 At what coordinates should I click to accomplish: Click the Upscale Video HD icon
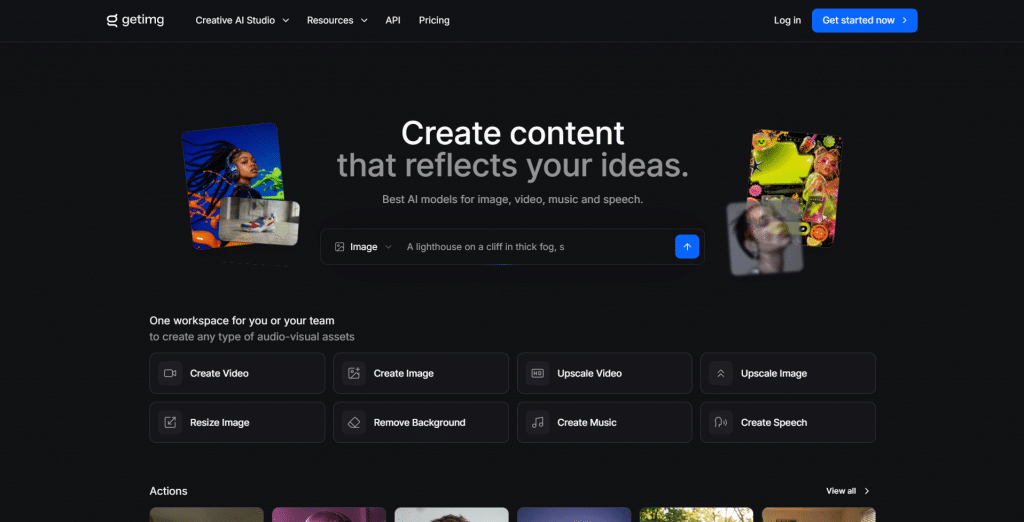[537, 373]
